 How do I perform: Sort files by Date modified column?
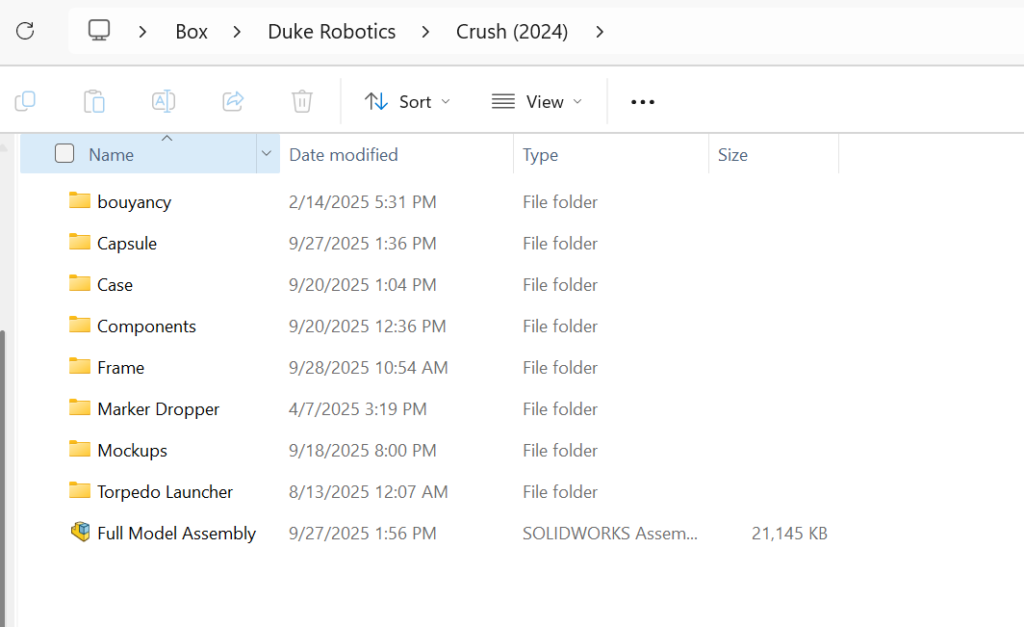tap(343, 154)
